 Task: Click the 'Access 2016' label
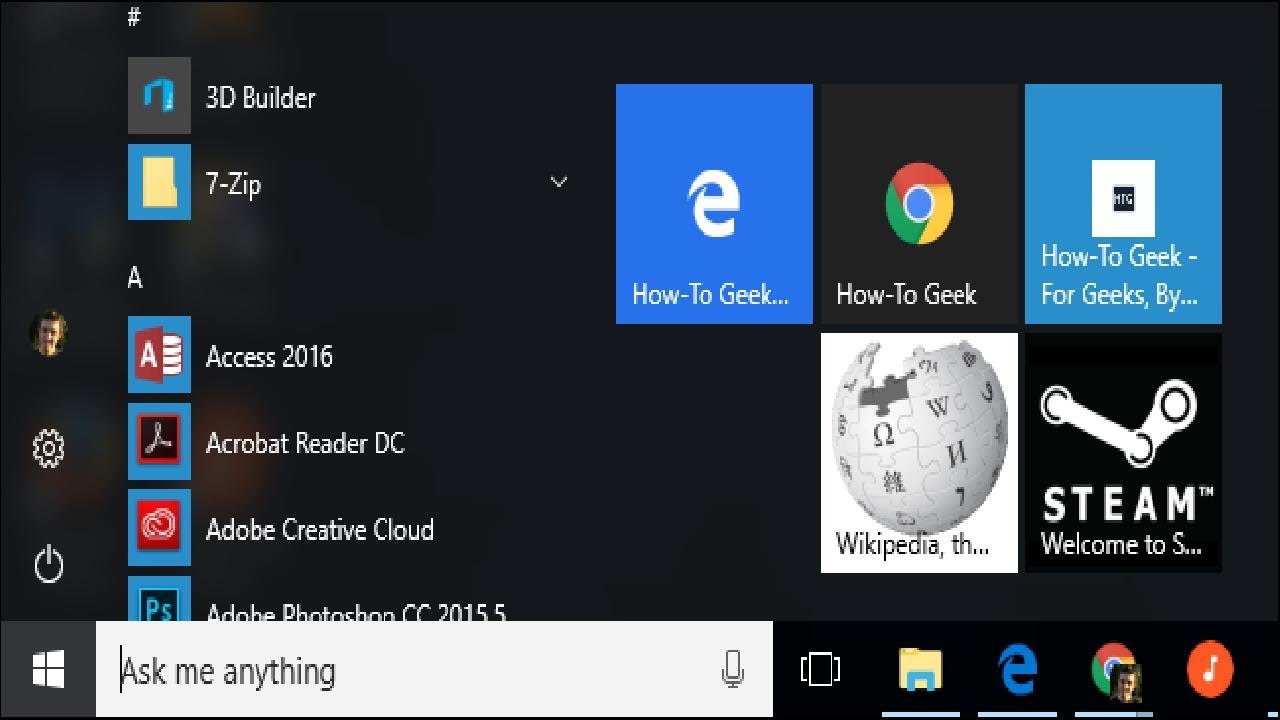point(269,356)
